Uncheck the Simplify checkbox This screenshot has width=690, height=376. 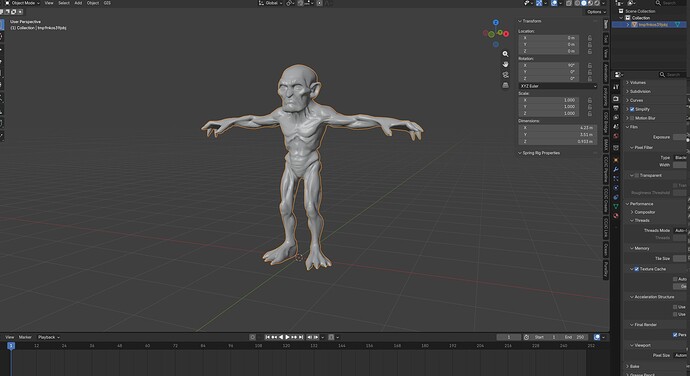point(632,109)
